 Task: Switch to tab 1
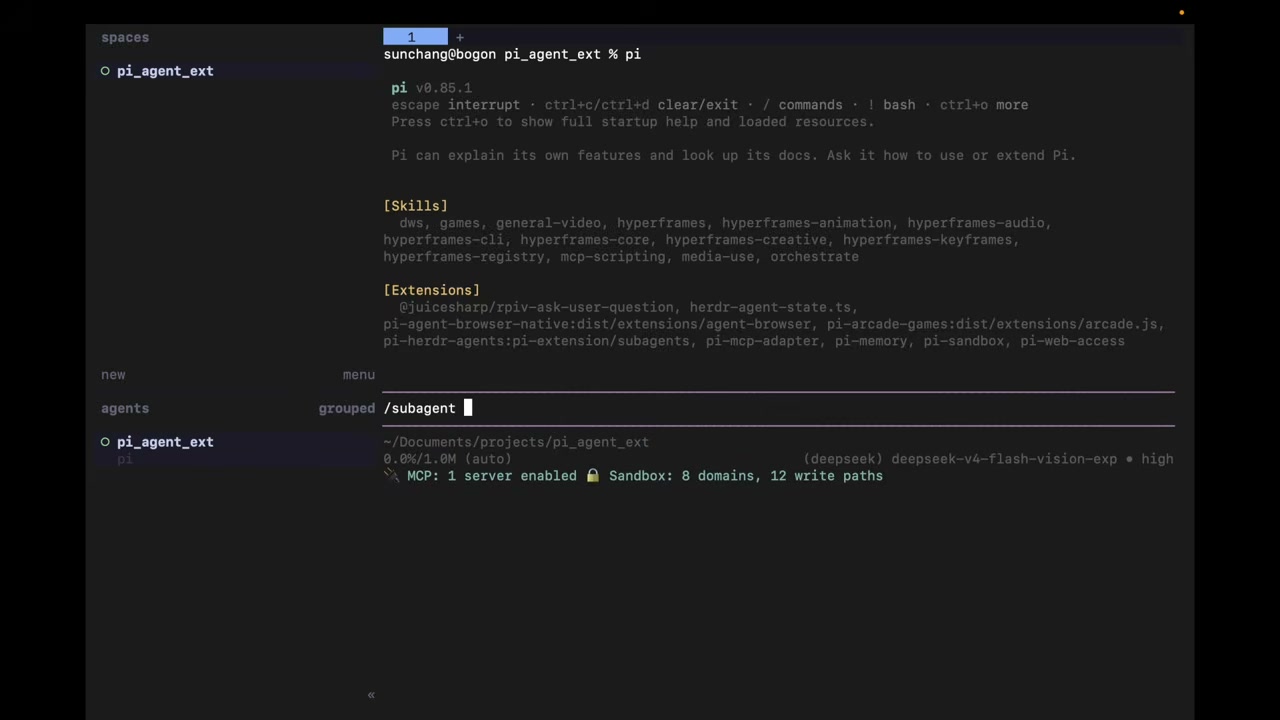(415, 37)
